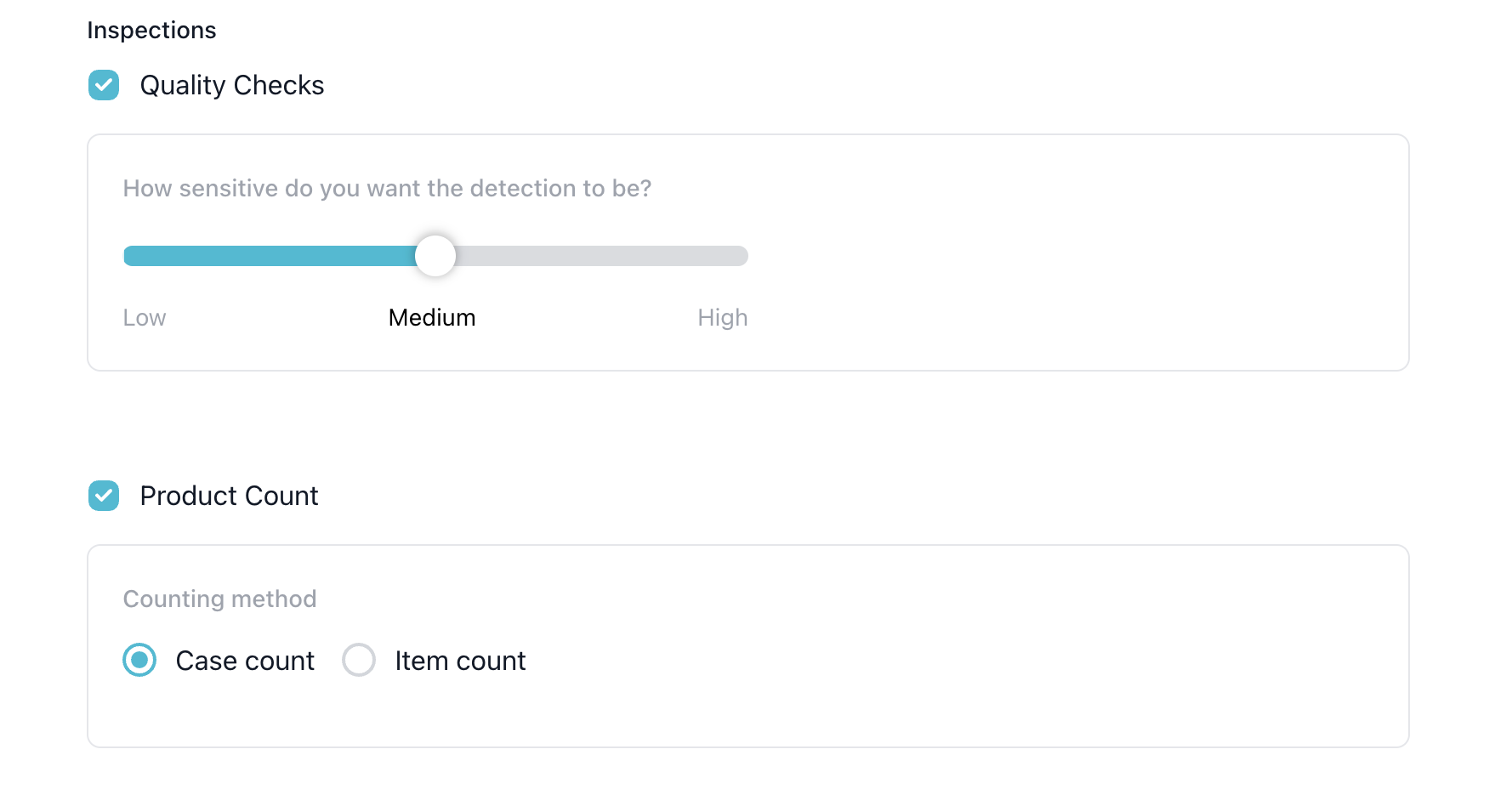1512x789 pixels.
Task: Click the "How sensitive" detection question text
Action: tap(387, 188)
